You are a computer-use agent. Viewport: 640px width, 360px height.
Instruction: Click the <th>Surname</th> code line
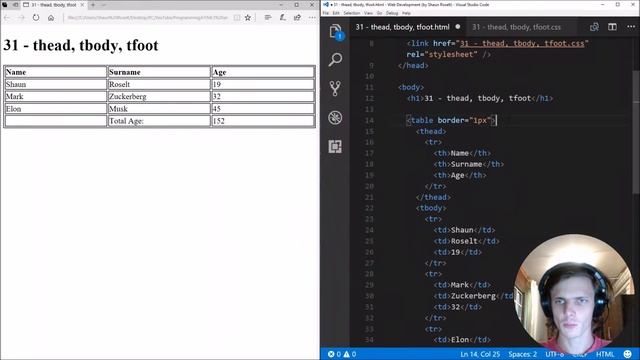[x=469, y=164]
